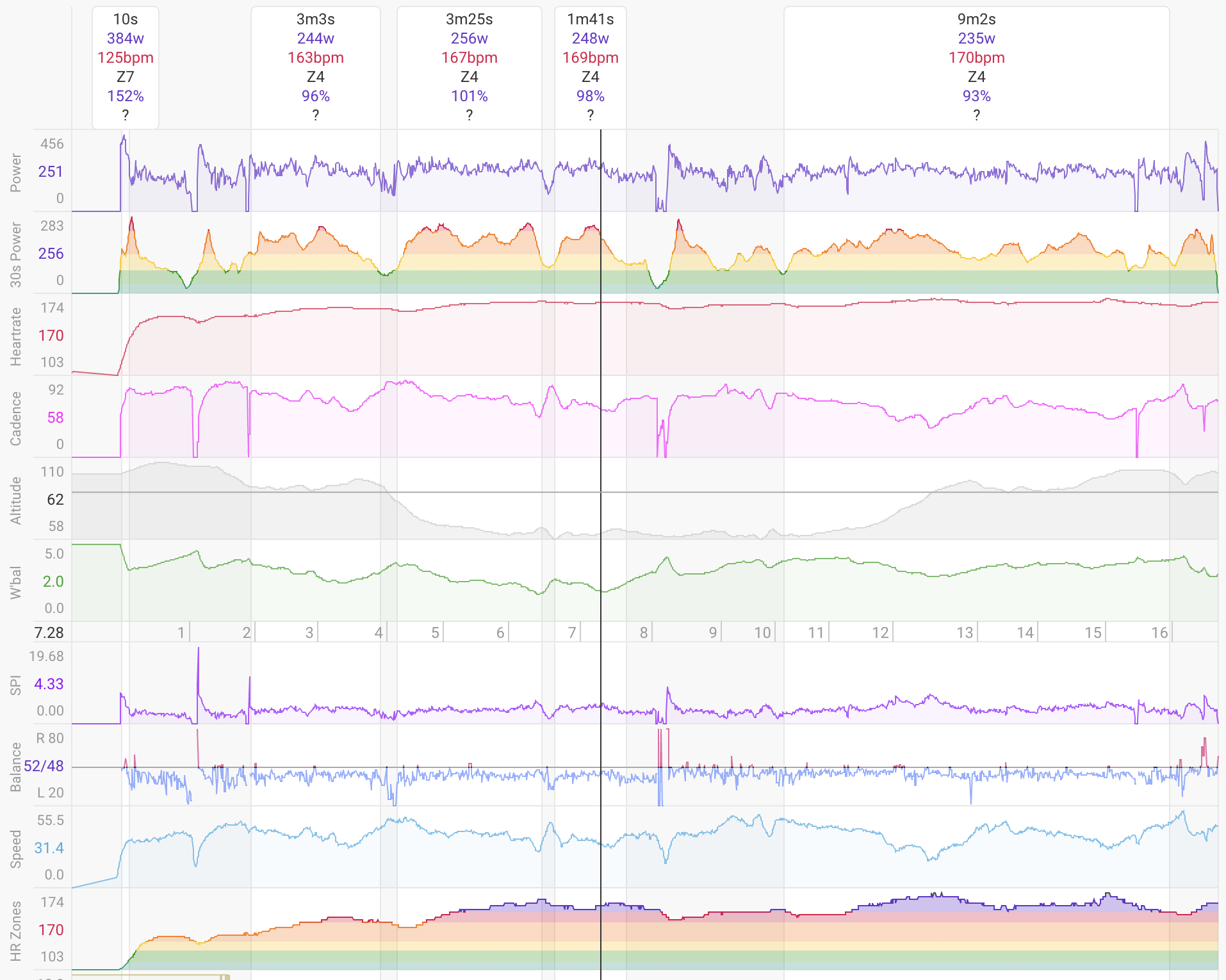This screenshot has height=980, width=1226.
Task: Click the question mark under the 3m25s interval
Action: pos(470,115)
